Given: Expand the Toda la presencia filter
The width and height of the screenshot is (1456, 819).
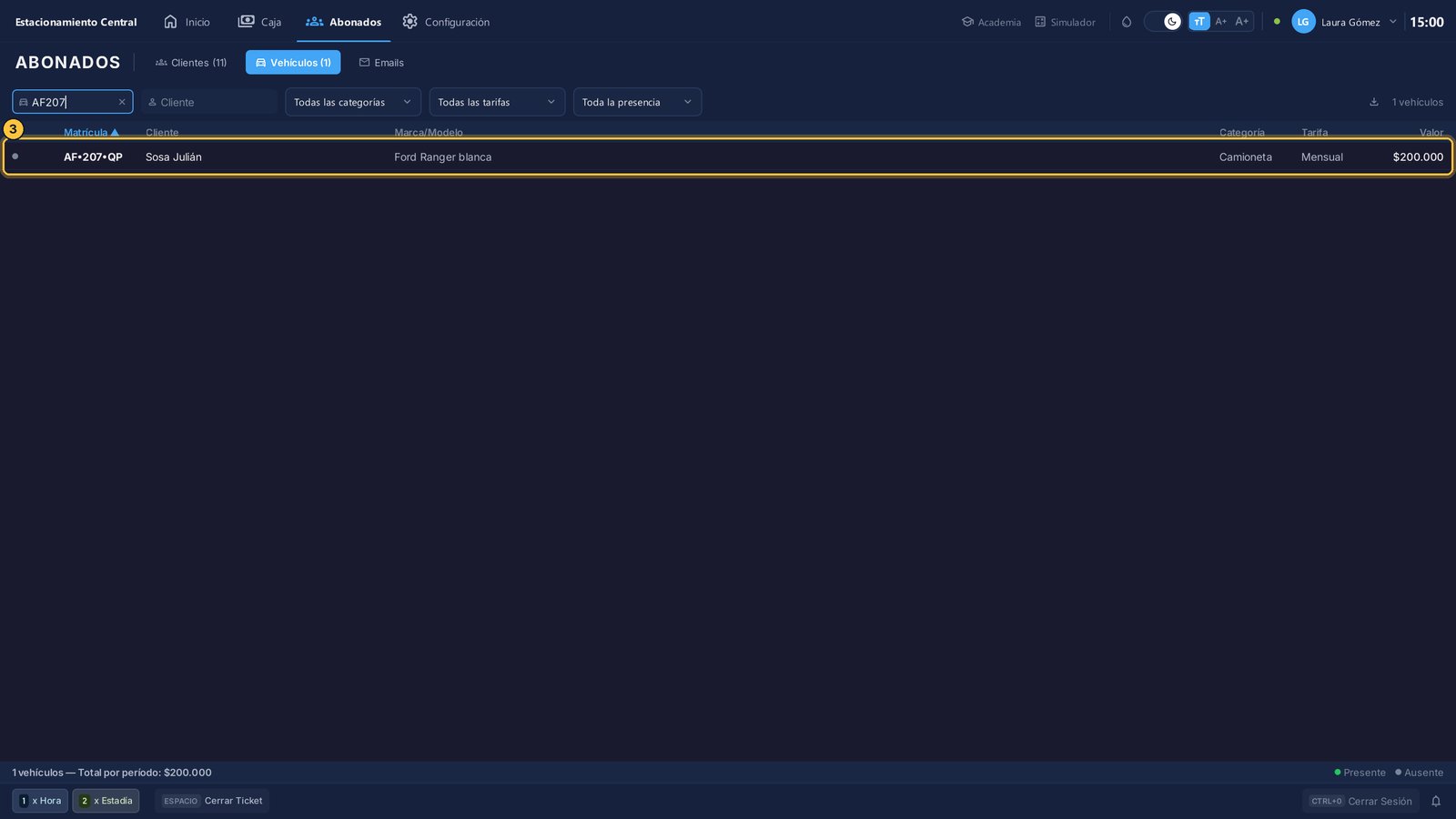Looking at the screenshot, I should point(637,102).
